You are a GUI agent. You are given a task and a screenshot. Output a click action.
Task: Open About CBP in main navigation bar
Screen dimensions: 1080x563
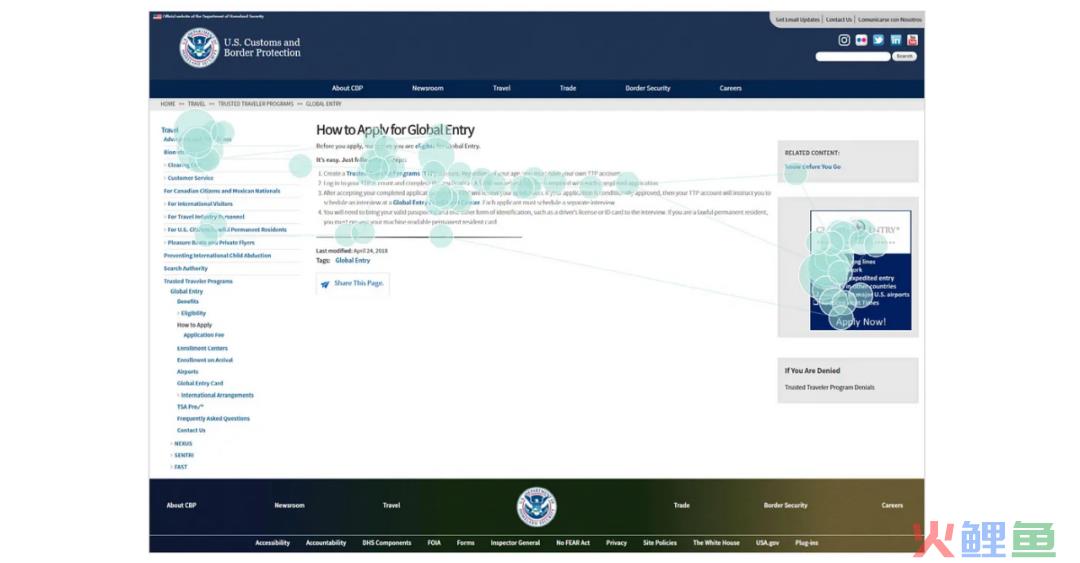tap(347, 88)
